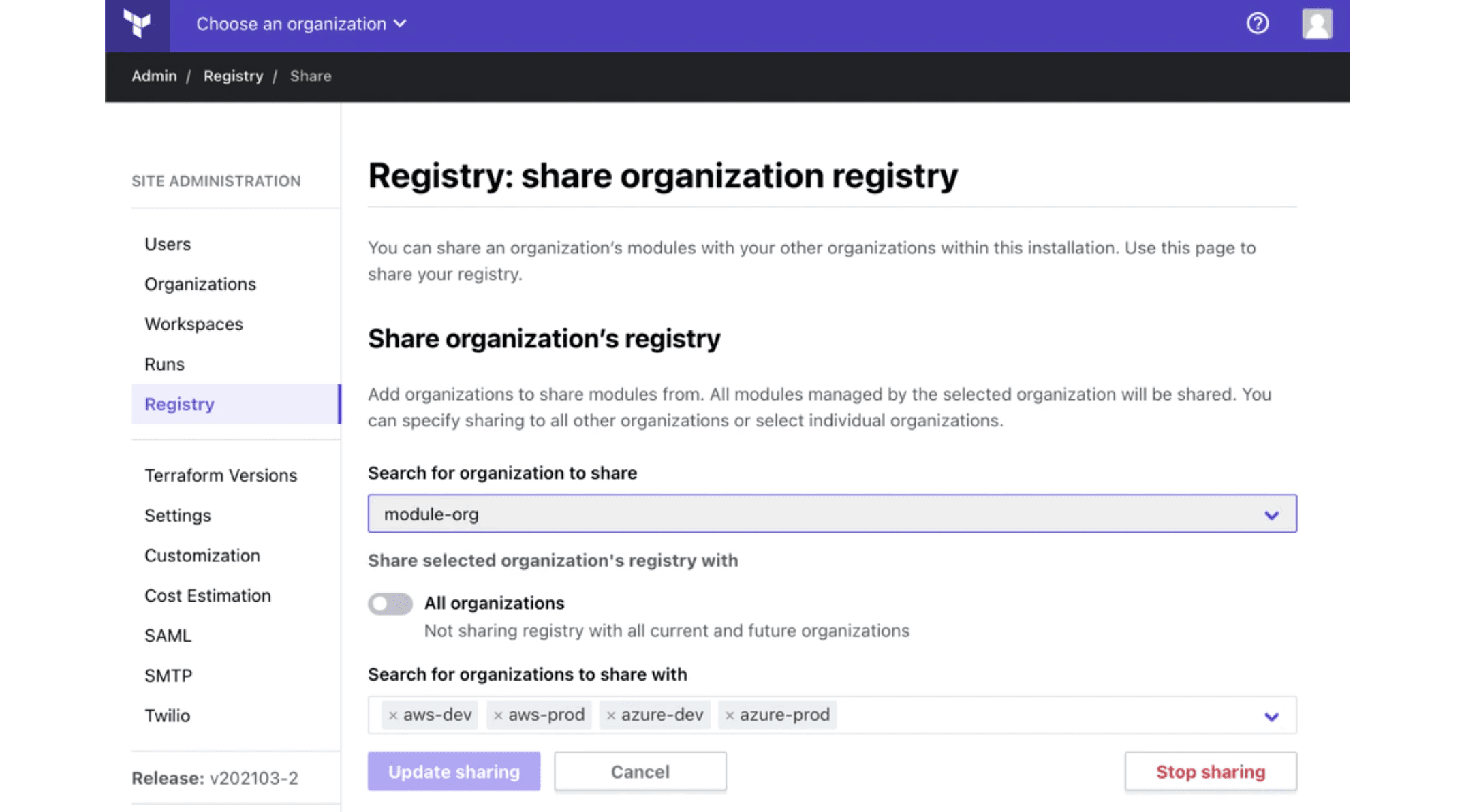Remove the azure-prod organization tag
Screen dimensions: 1462x812
(730, 715)
